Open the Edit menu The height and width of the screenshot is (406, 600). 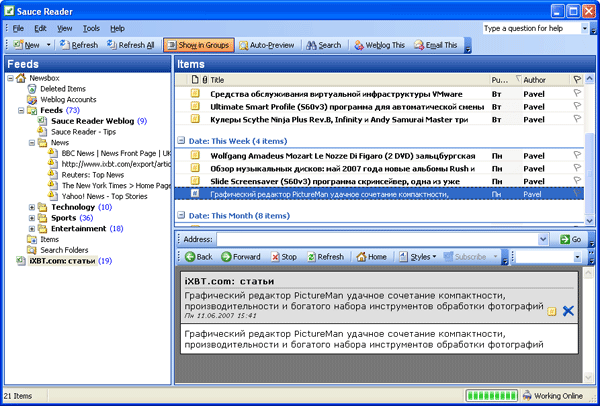[40, 28]
